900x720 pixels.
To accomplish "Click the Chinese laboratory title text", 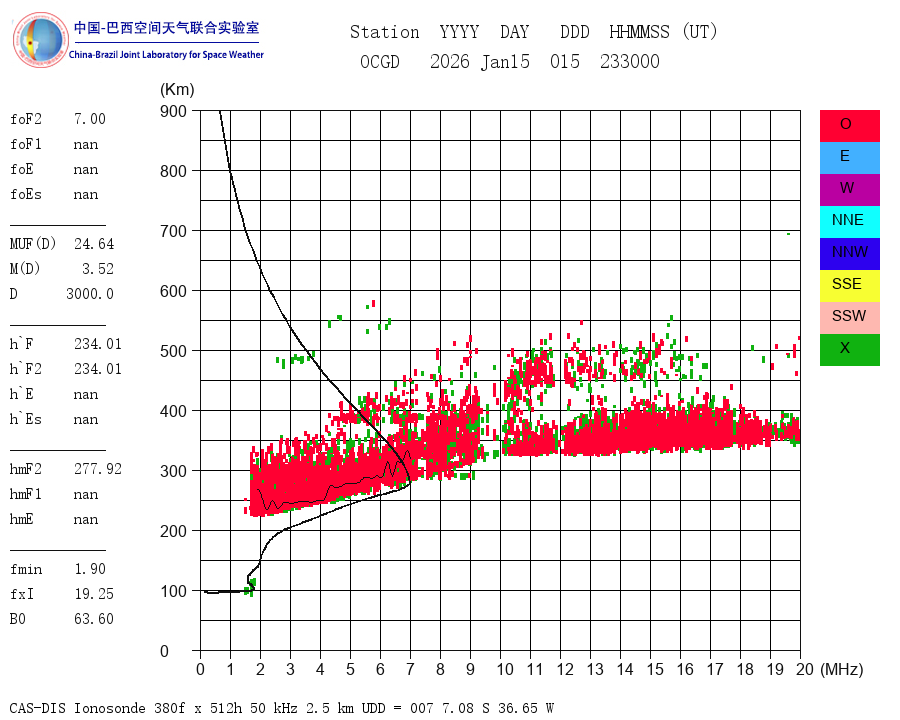I will click(x=166, y=28).
